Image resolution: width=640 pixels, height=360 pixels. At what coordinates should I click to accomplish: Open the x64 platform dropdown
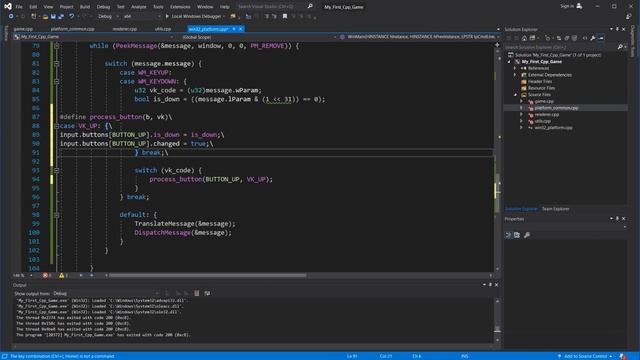[142, 16]
